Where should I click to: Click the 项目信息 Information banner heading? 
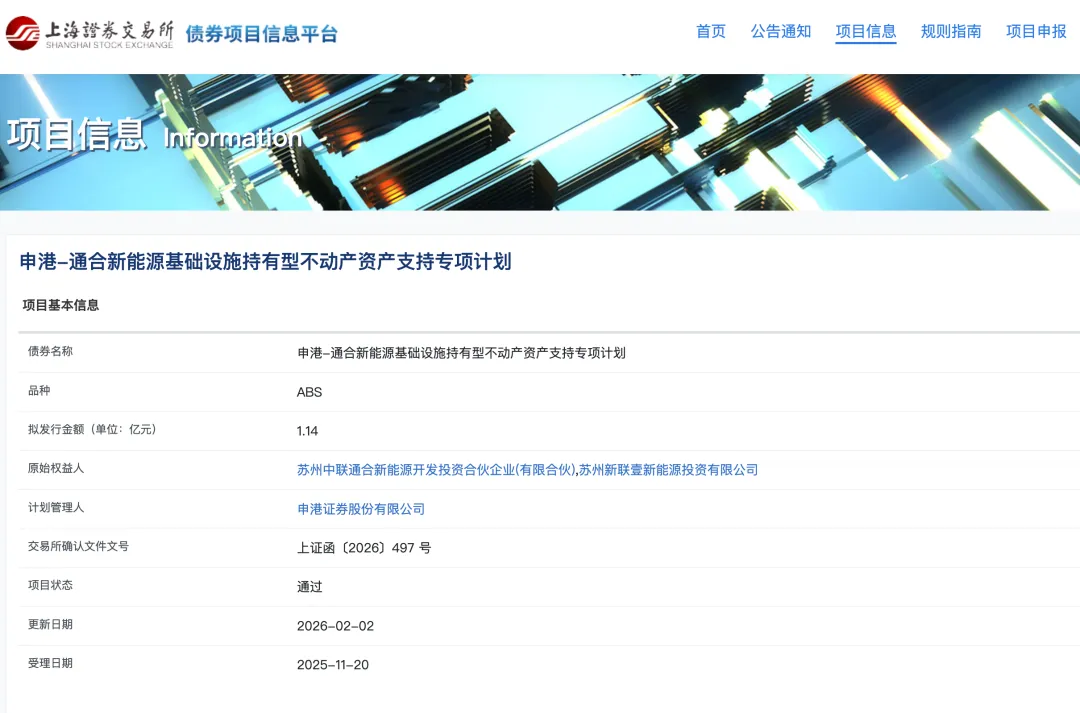pos(155,135)
